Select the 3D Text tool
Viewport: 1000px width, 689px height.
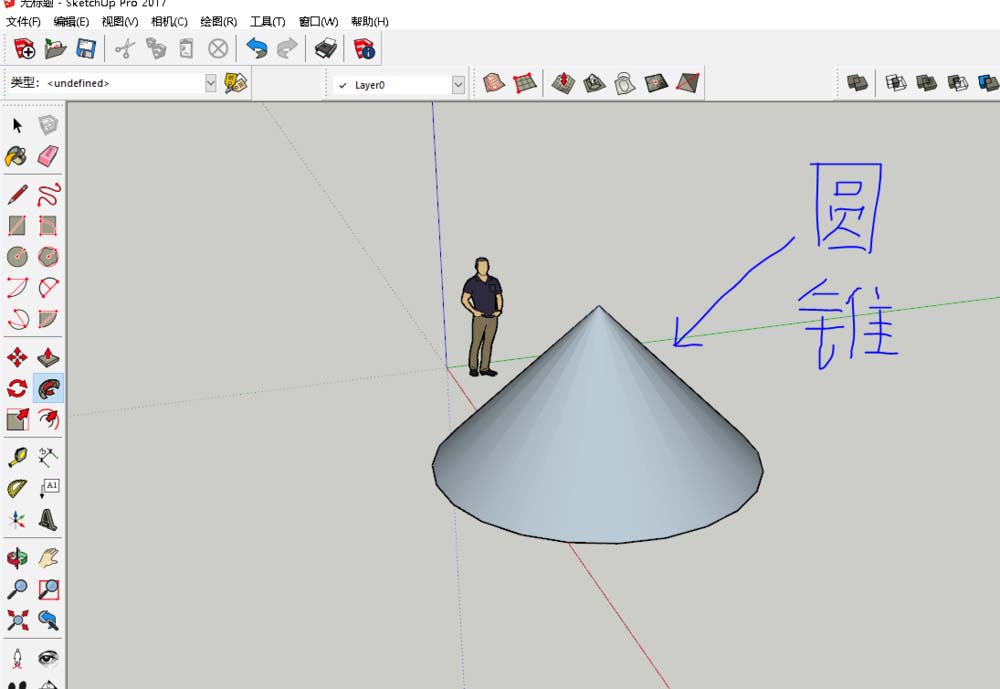tap(48, 519)
